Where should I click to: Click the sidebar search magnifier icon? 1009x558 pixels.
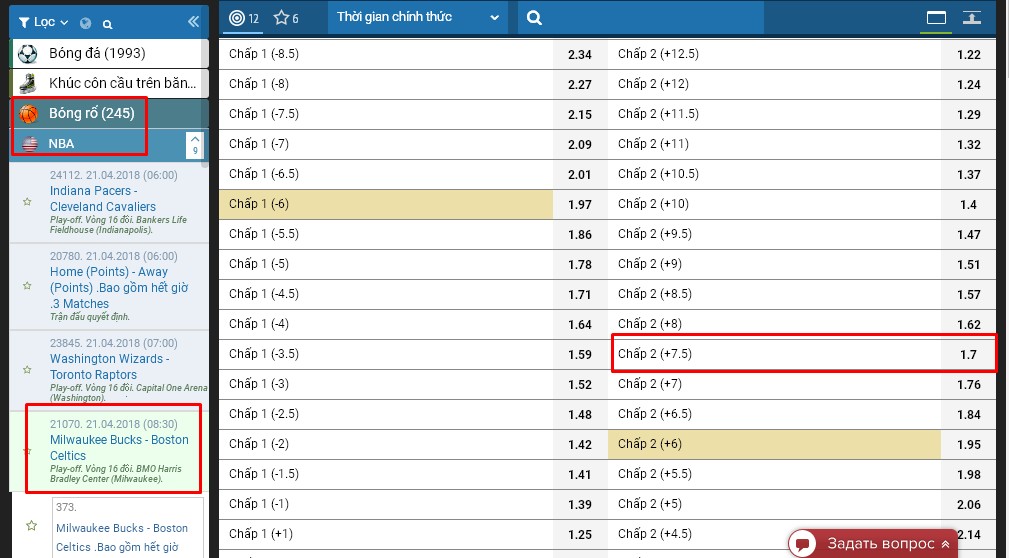pos(107,24)
